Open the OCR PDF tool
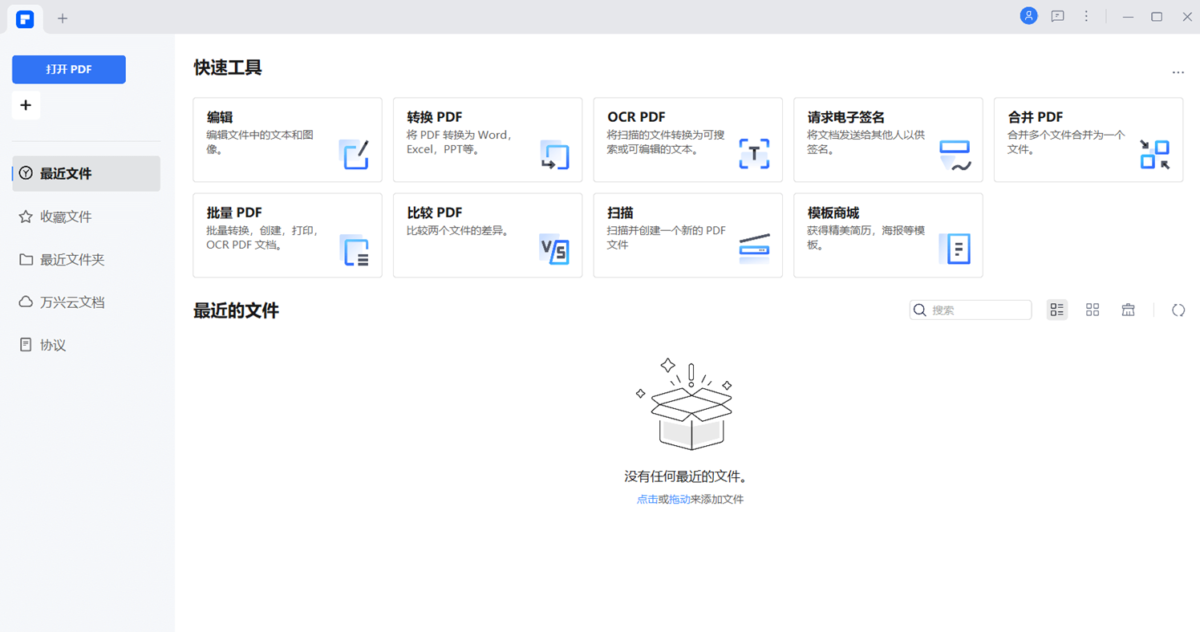 (x=687, y=139)
